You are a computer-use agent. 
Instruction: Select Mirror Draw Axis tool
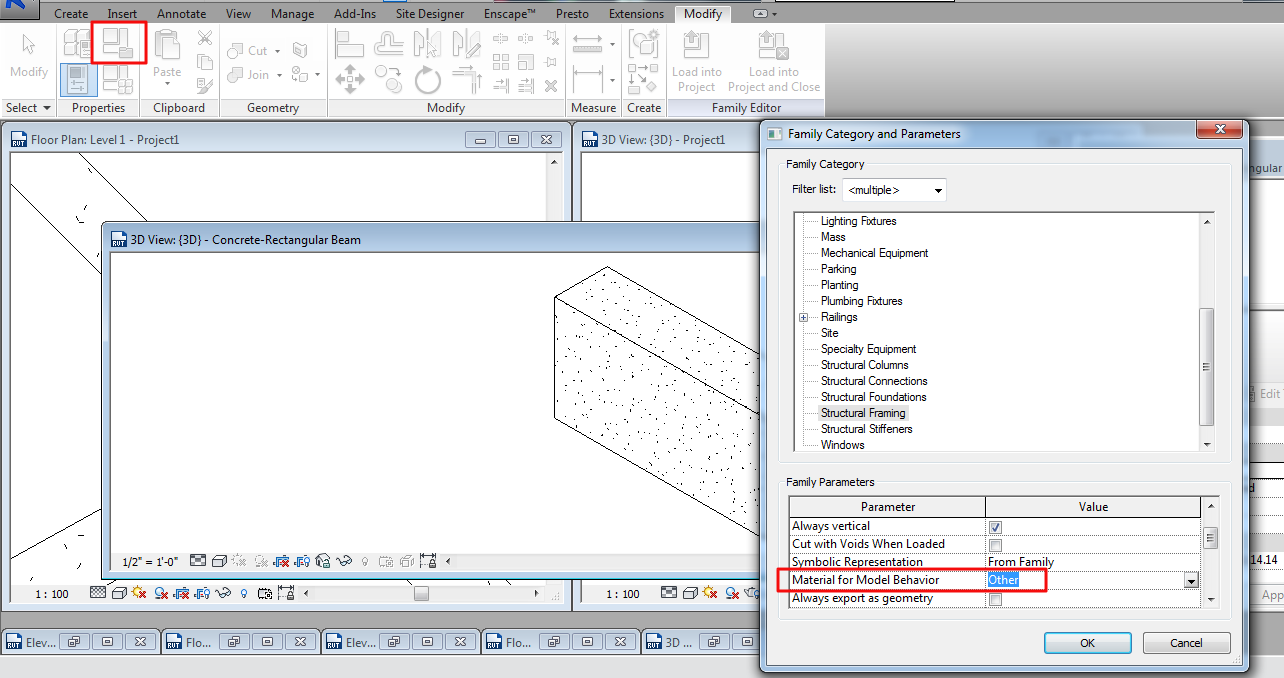pos(466,43)
